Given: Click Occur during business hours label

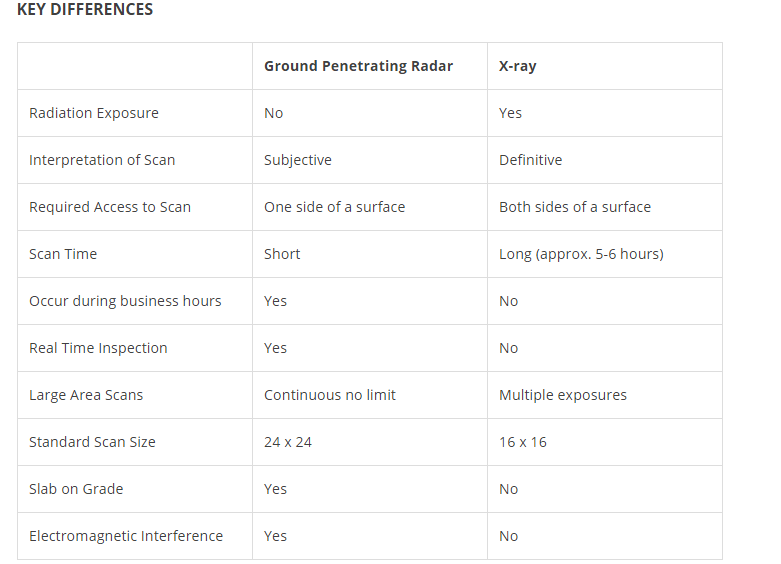Looking at the screenshot, I should 125,301.
